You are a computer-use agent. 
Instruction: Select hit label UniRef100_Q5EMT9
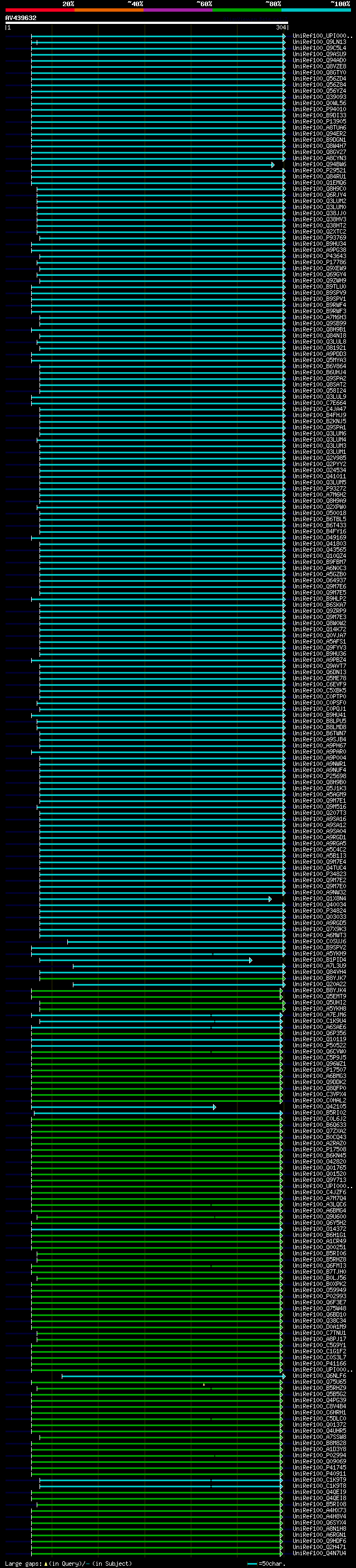tap(319, 996)
